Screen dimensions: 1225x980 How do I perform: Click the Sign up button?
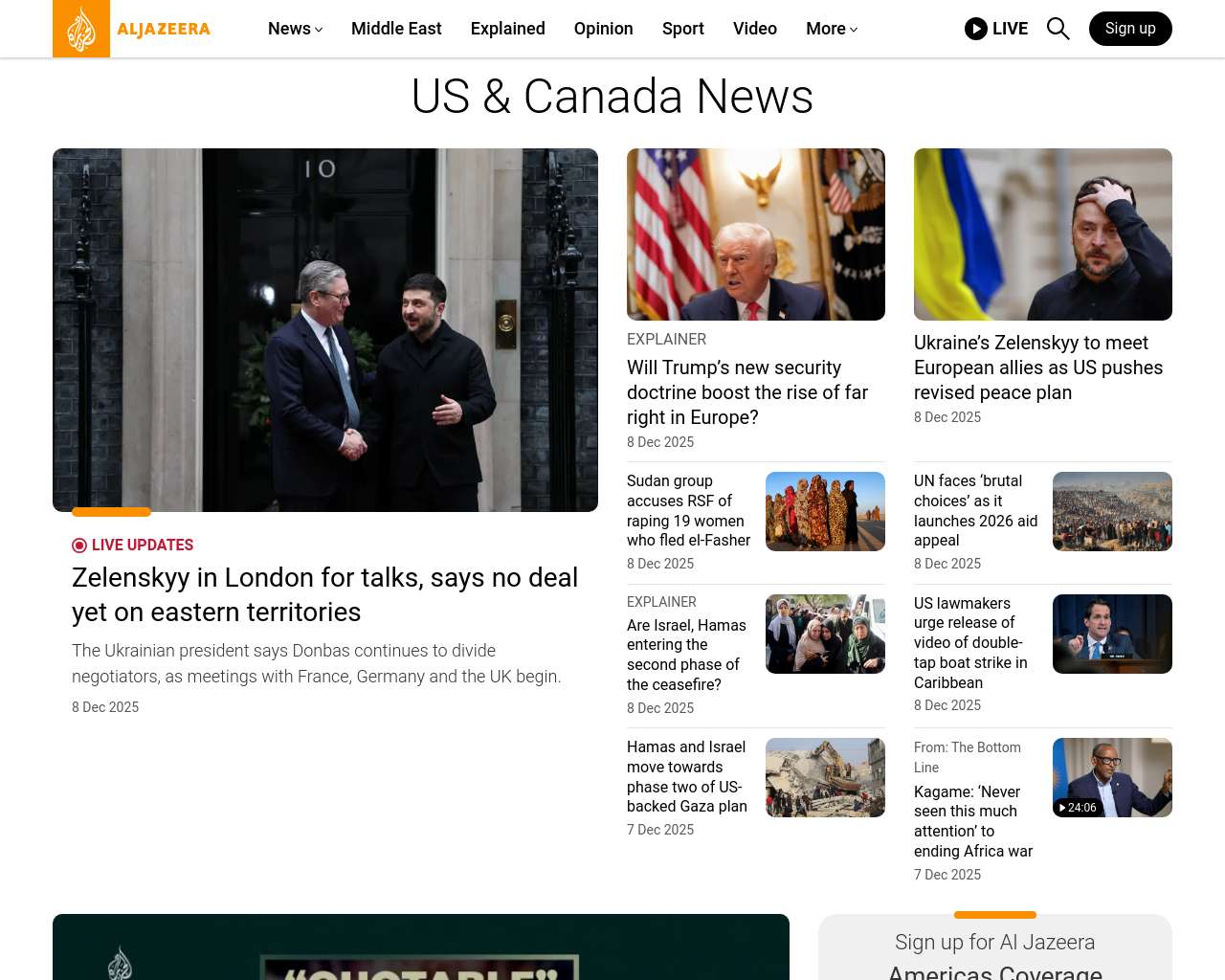point(1130,29)
